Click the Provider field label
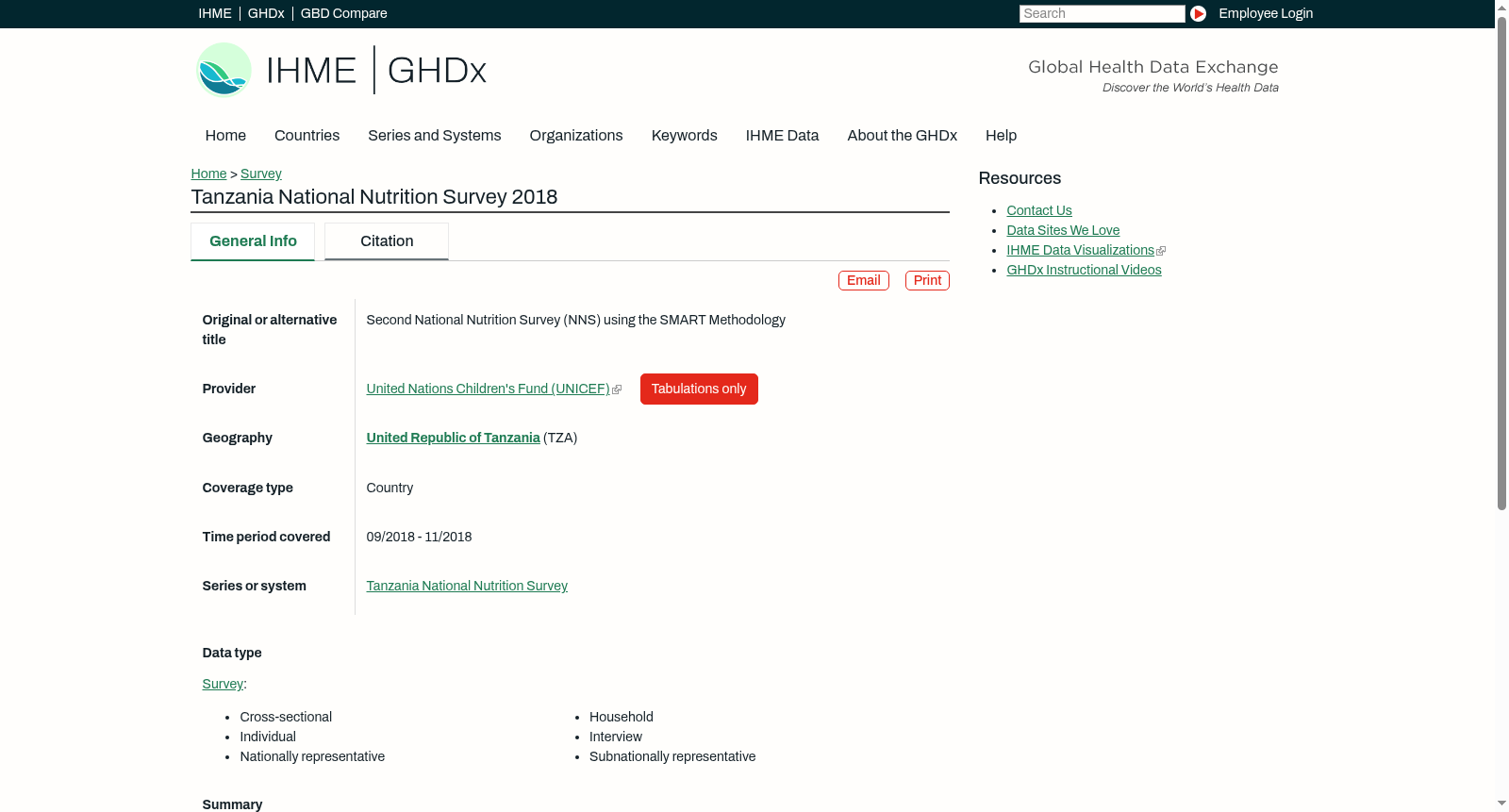The height and width of the screenshot is (812, 1509). (x=228, y=389)
